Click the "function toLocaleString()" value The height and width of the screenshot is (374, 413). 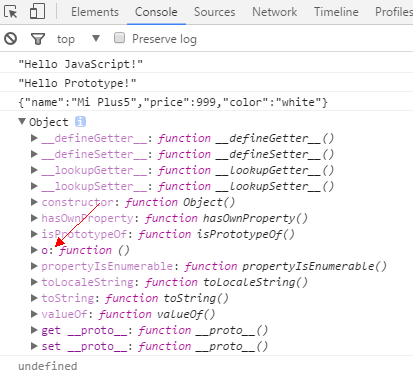226,282
